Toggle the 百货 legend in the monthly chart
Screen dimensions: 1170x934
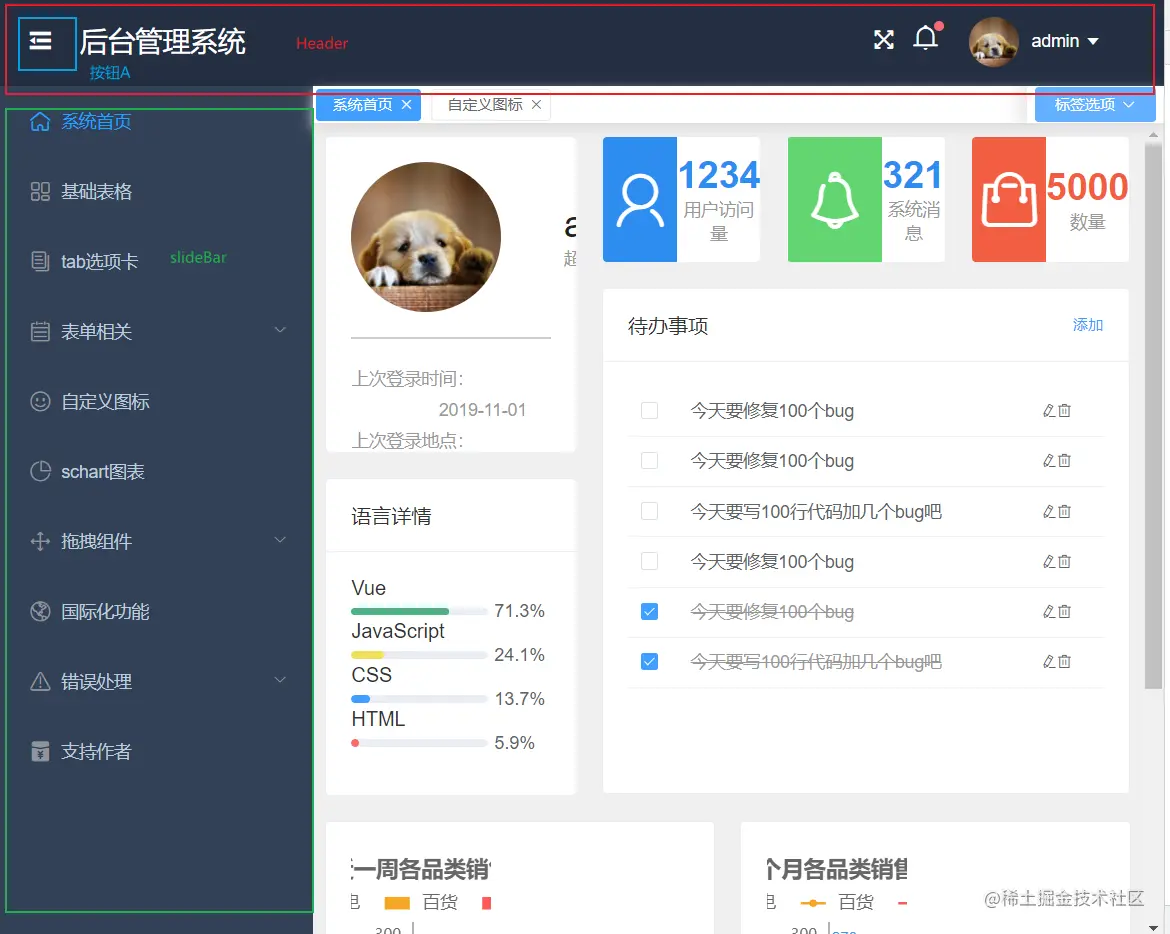point(836,903)
